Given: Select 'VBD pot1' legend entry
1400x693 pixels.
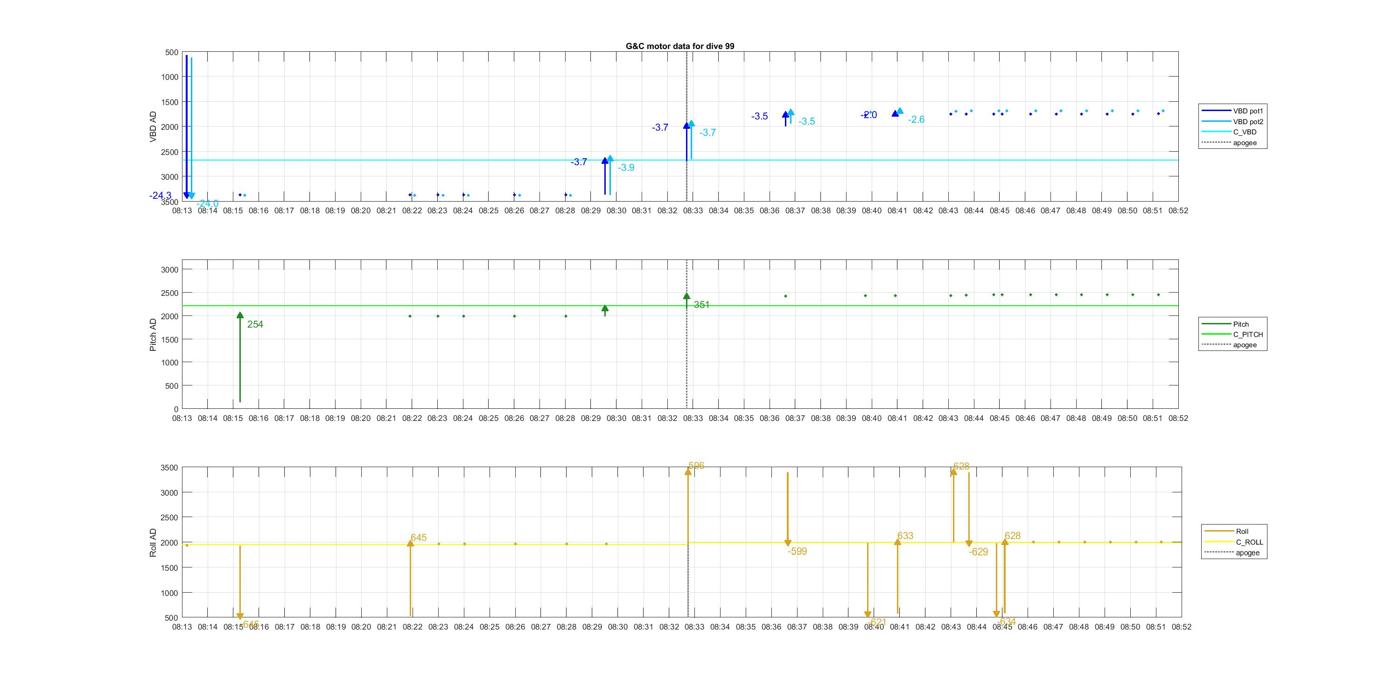Looking at the screenshot, I should click(x=1231, y=111).
